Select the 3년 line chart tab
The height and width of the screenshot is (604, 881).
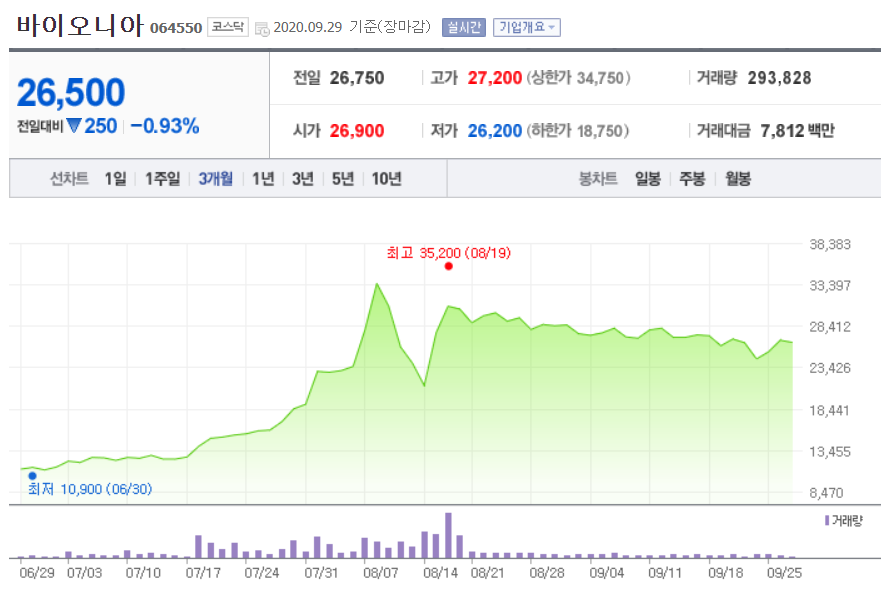[302, 179]
